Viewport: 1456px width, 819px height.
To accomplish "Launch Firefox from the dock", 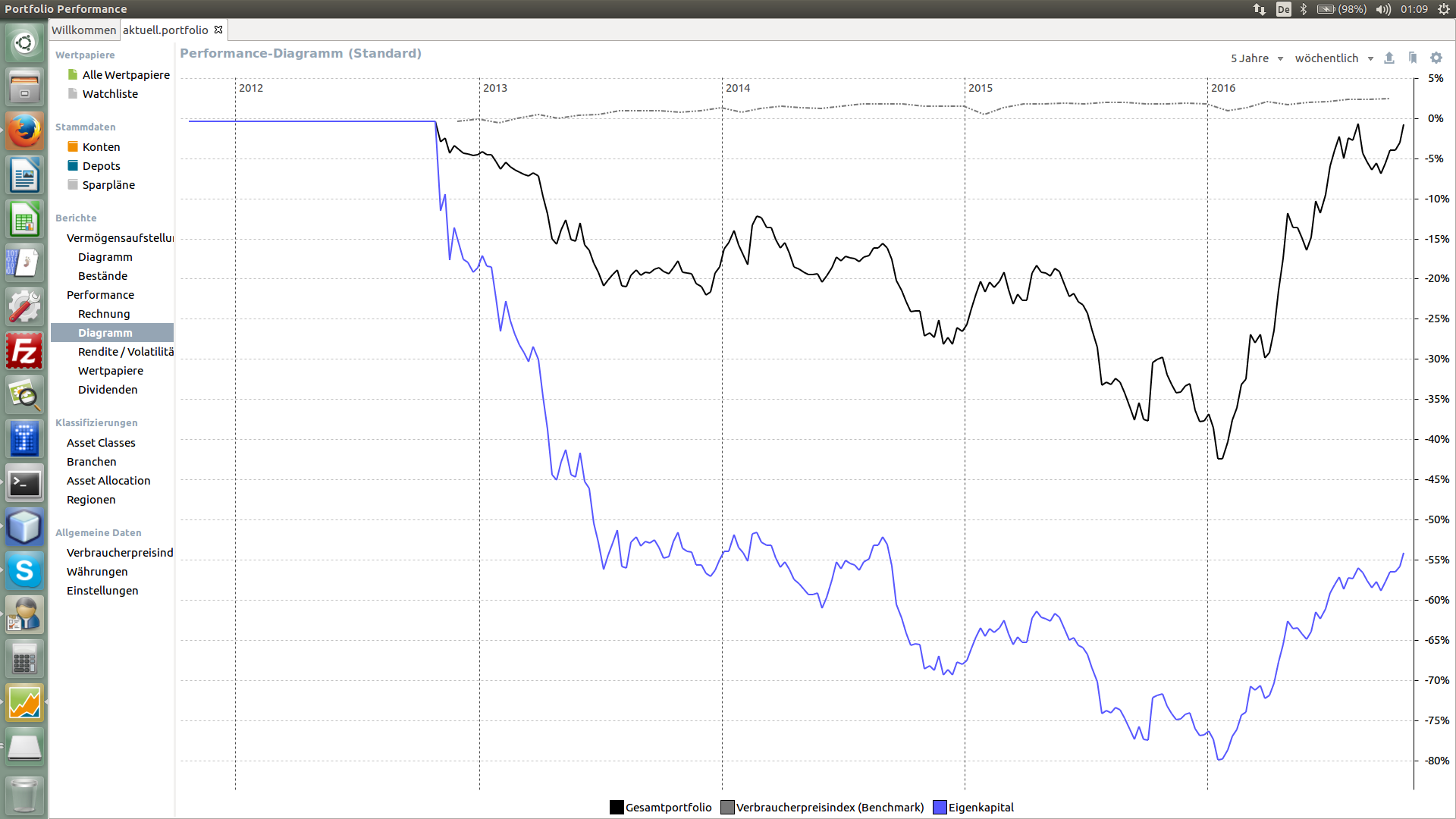I will click(x=24, y=132).
